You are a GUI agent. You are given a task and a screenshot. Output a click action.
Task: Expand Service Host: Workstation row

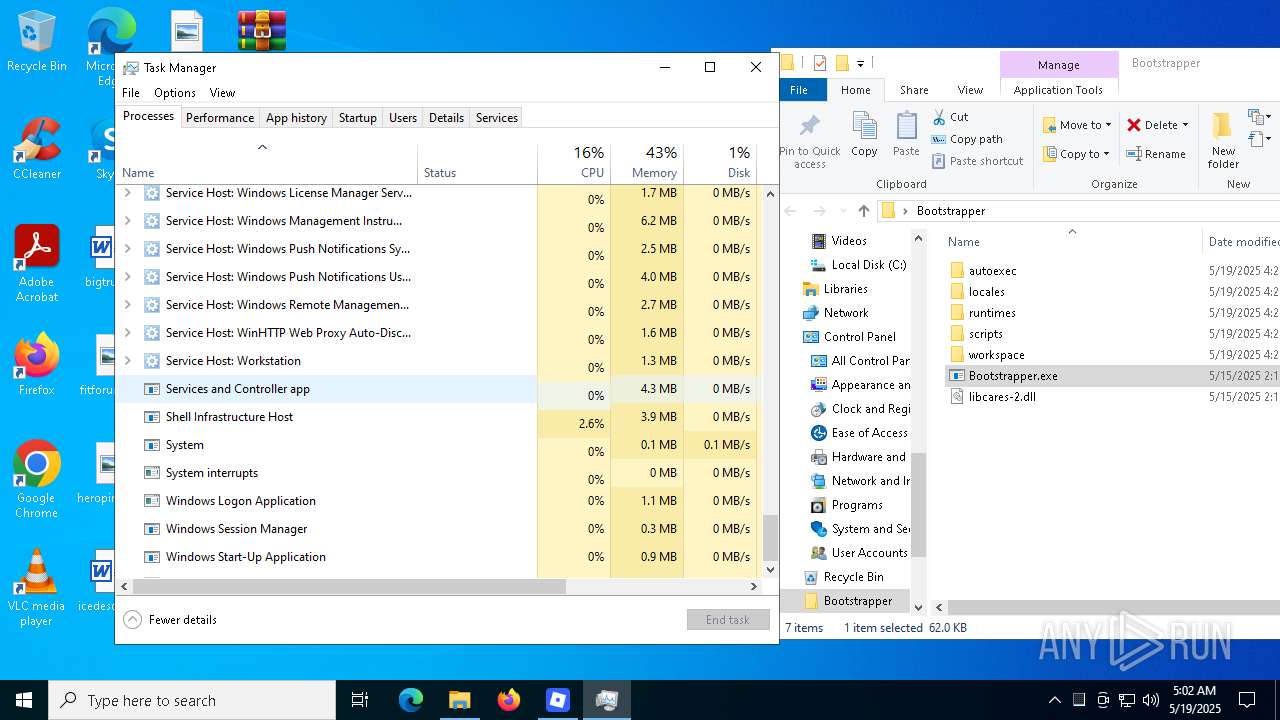(x=127, y=361)
